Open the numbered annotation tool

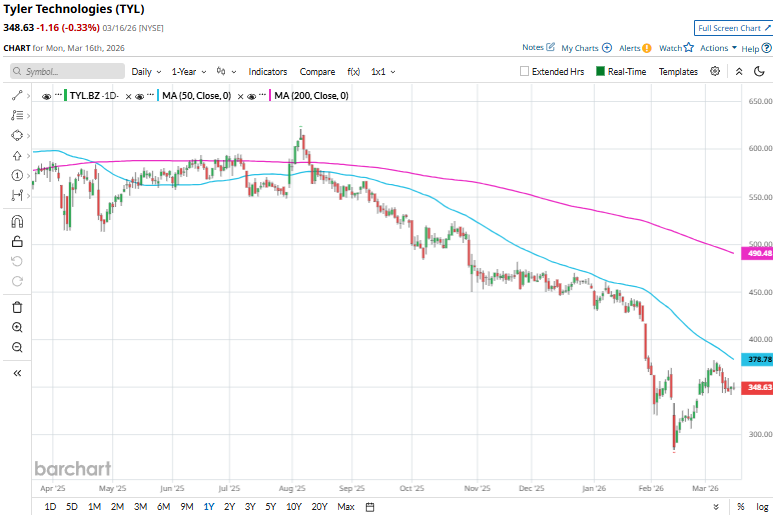[x=17, y=175]
